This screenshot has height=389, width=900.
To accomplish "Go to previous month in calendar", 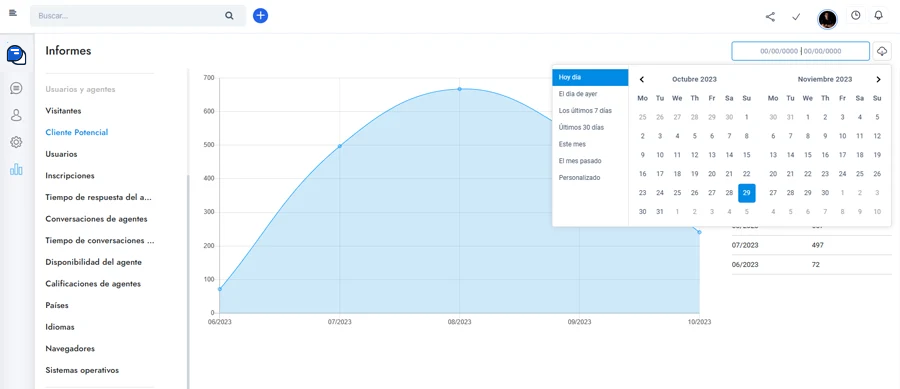I will (x=642, y=79).
